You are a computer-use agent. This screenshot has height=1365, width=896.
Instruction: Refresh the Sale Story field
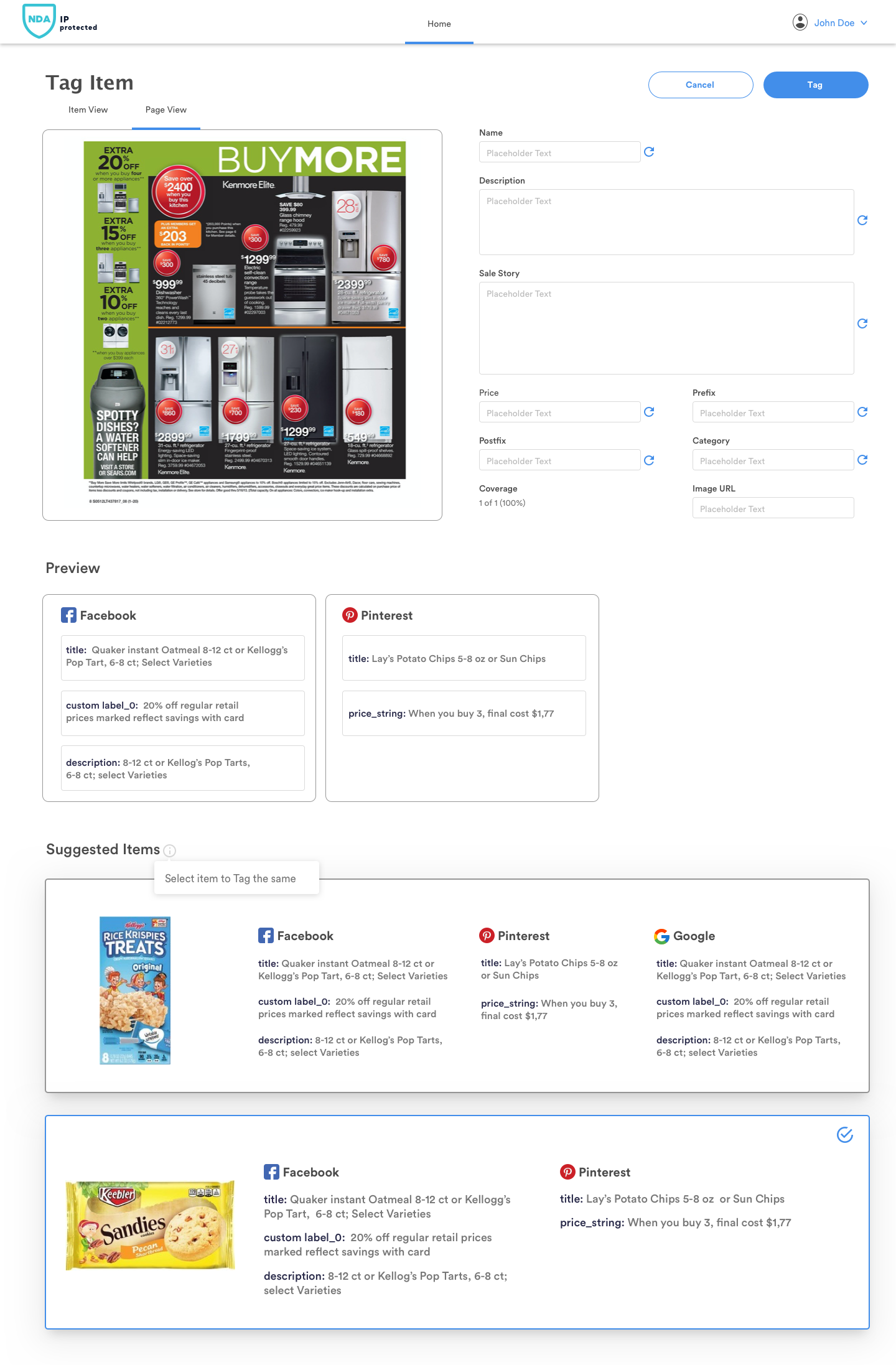tap(862, 324)
